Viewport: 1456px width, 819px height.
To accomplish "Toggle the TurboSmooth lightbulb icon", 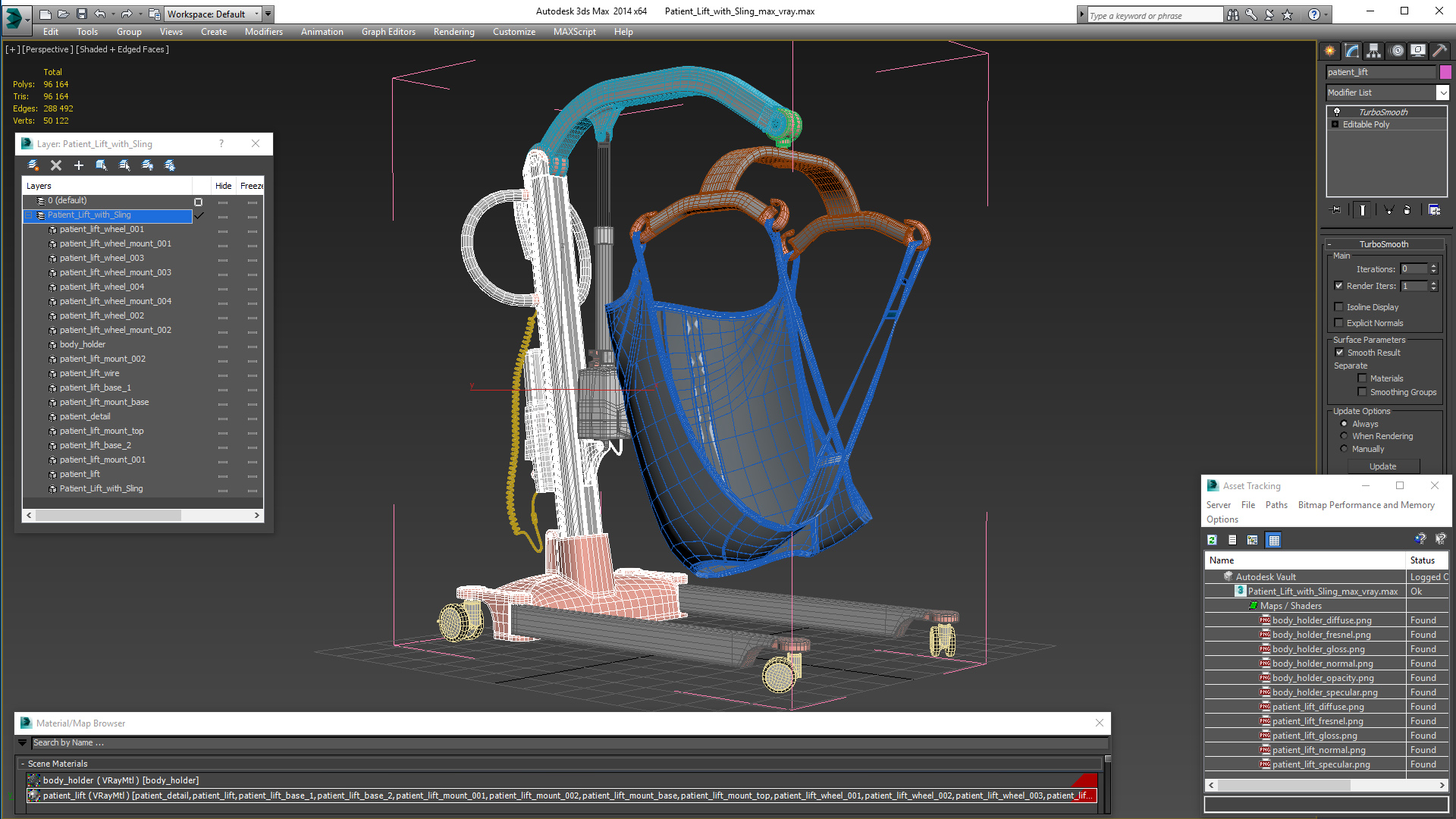I will 1337,112.
